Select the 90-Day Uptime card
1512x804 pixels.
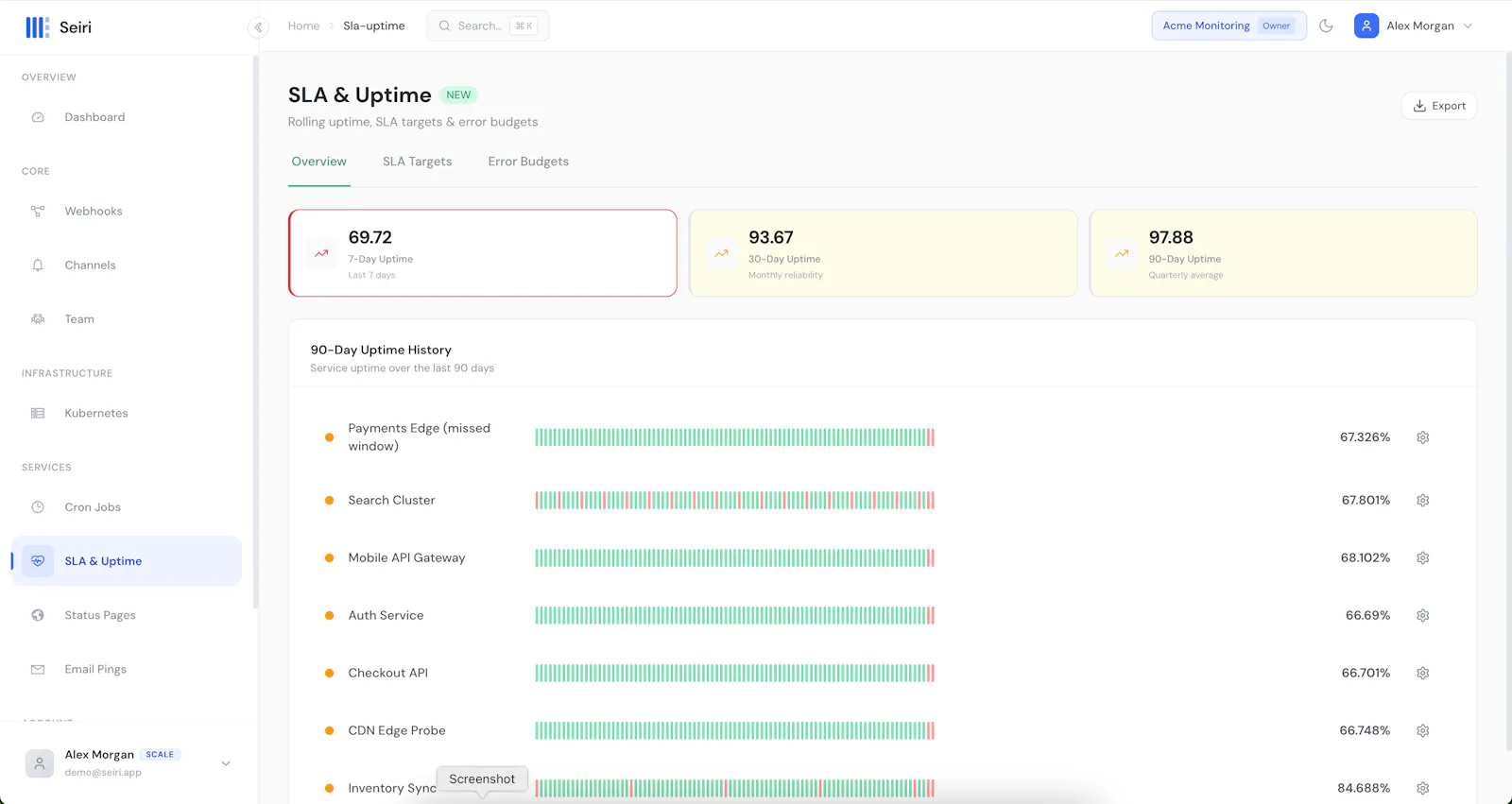pos(1283,253)
